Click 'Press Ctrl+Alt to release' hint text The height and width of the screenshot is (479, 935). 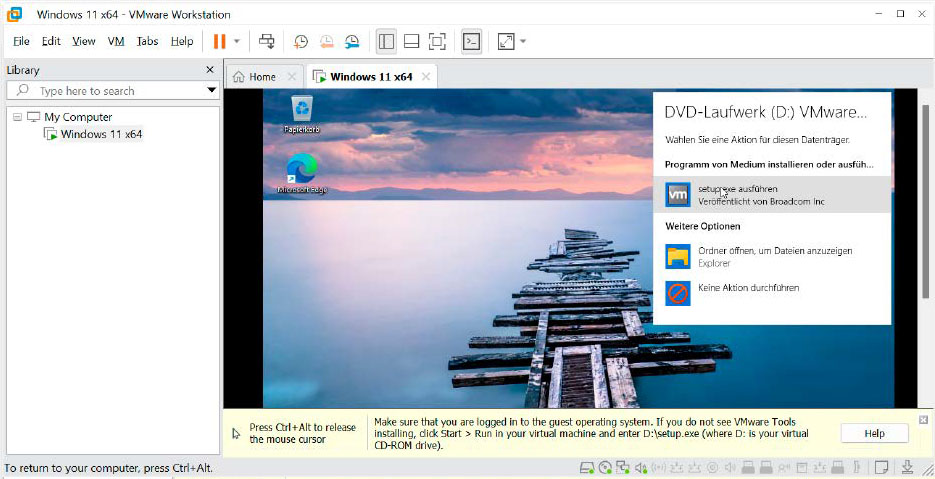coord(302,433)
